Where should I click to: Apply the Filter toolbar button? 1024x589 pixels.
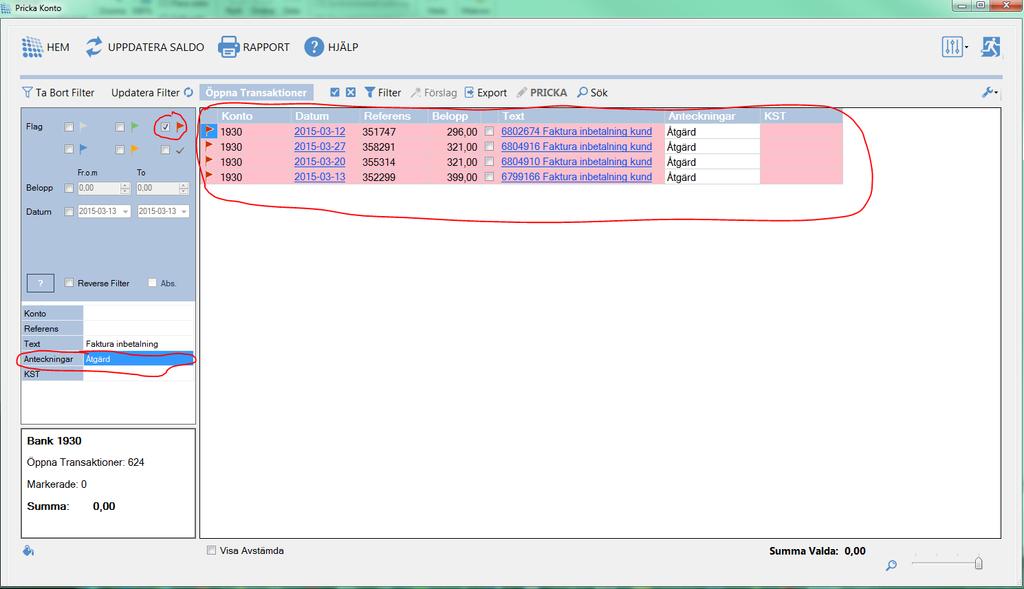(x=383, y=93)
